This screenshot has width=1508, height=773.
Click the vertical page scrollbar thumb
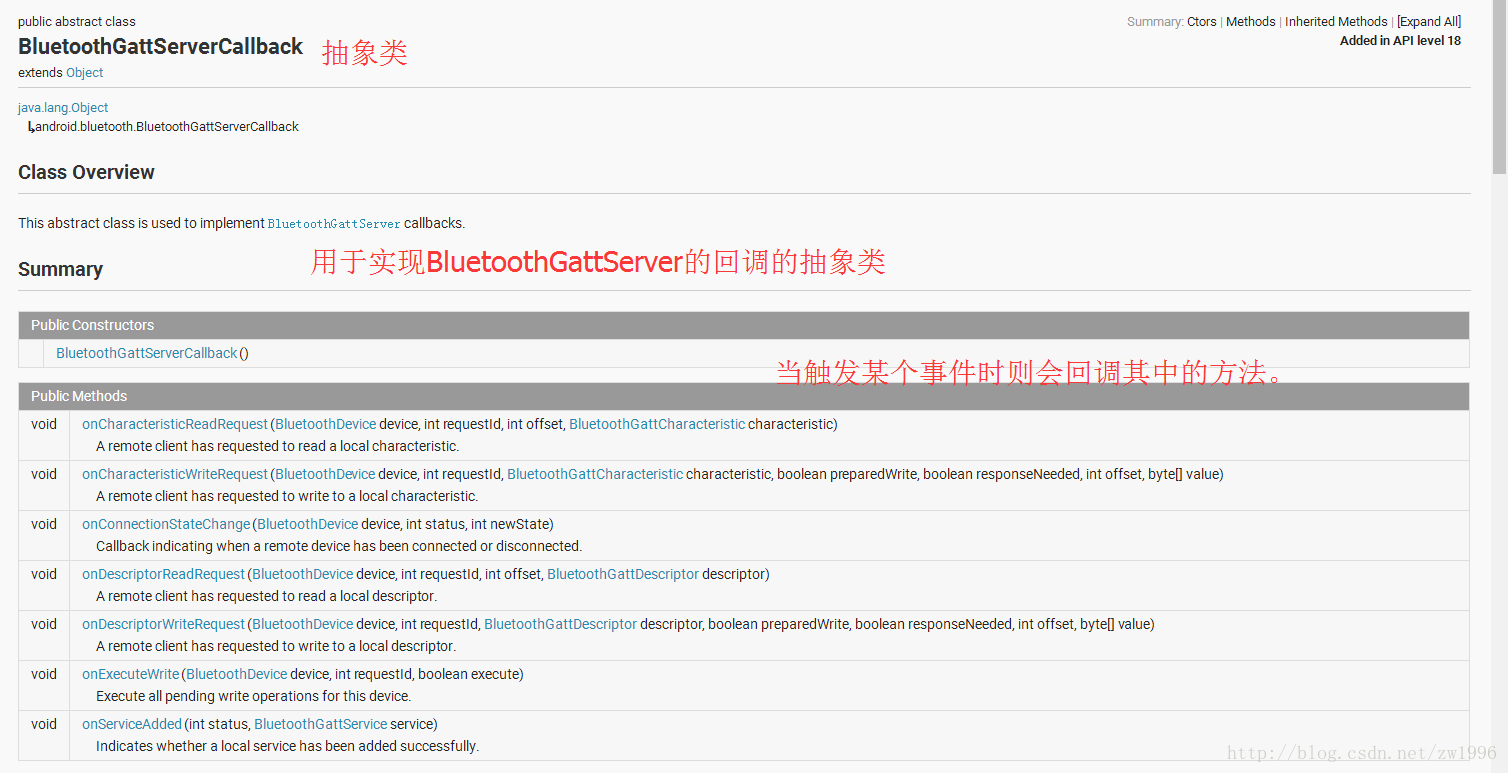(x=1499, y=88)
